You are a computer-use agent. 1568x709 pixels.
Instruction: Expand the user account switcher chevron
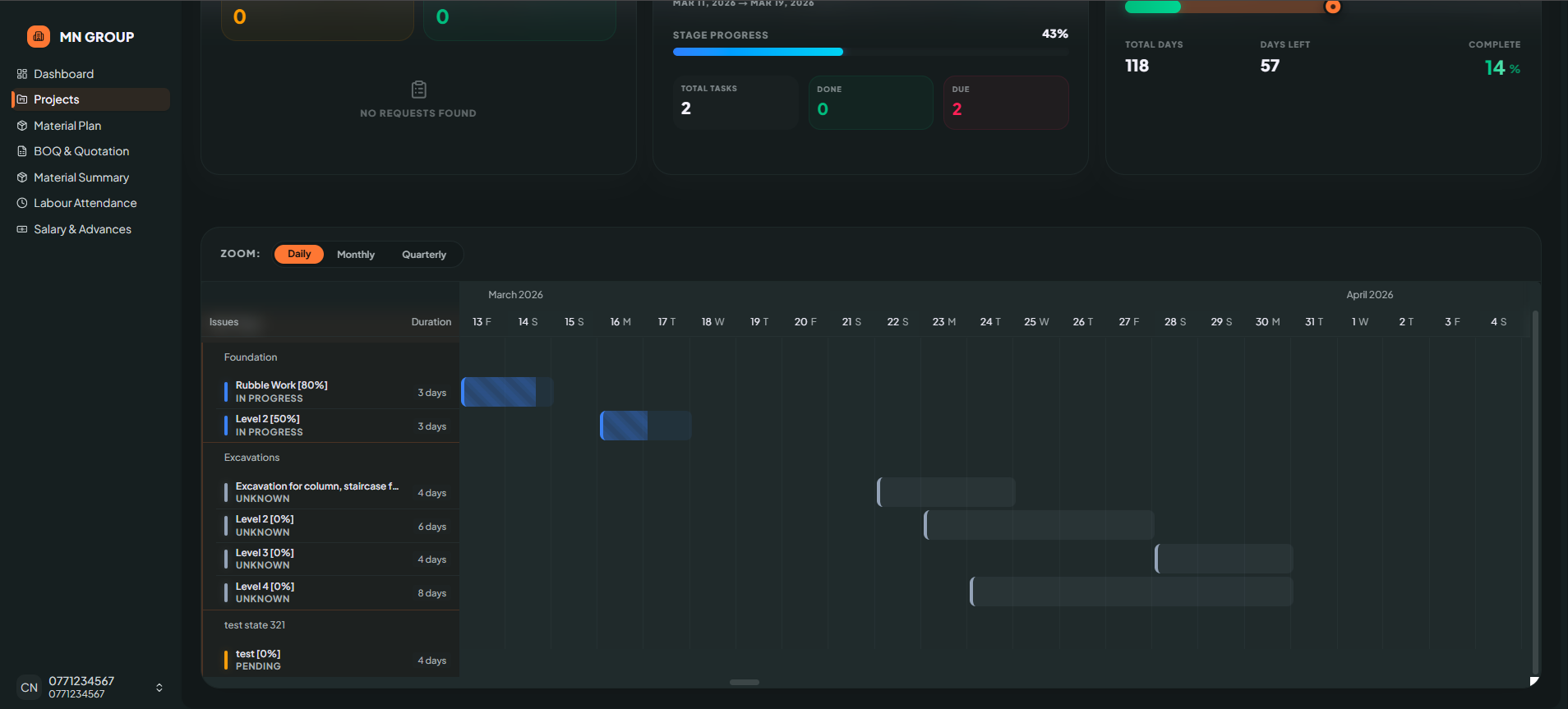point(159,688)
